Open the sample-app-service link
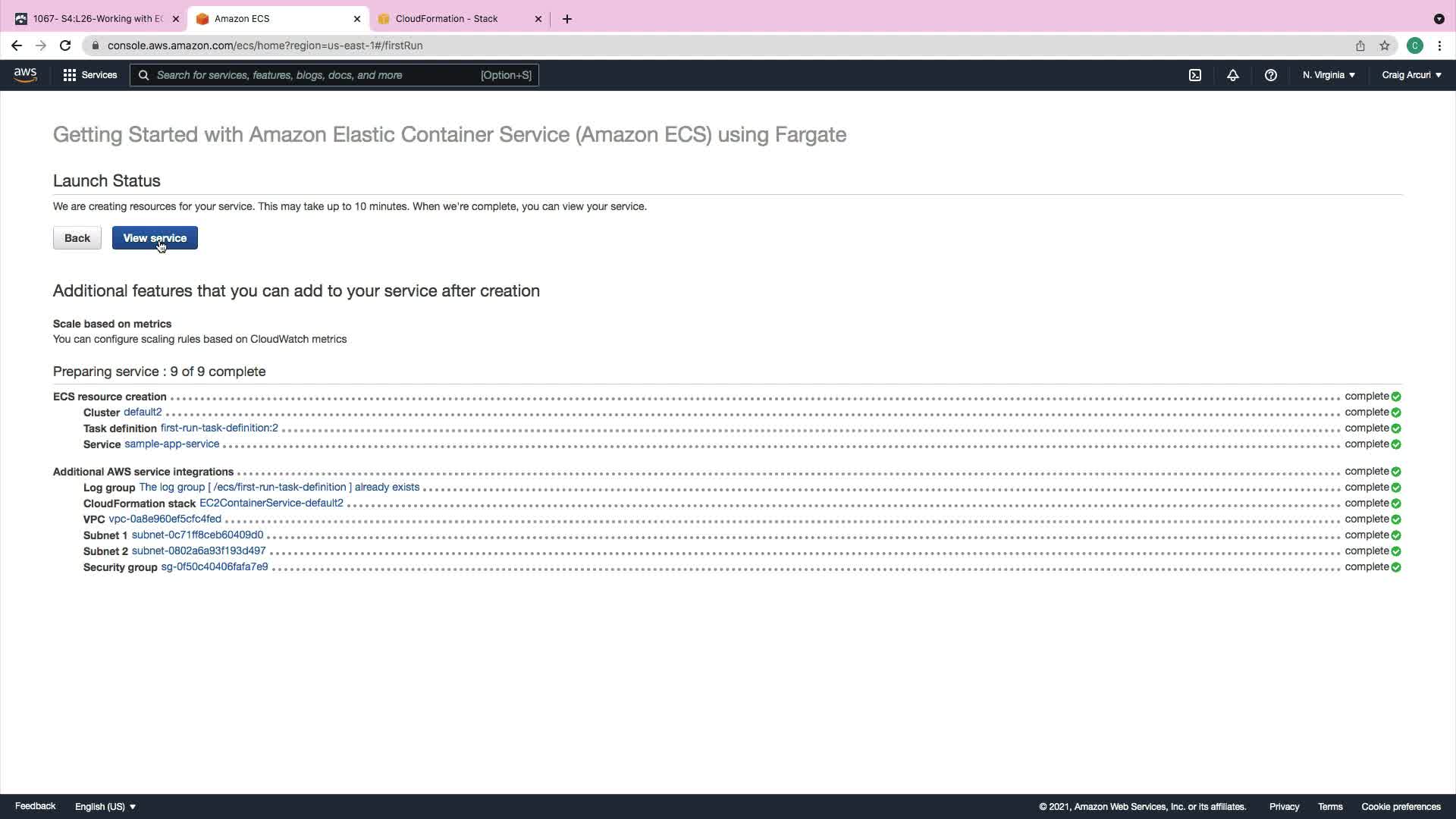 click(171, 444)
